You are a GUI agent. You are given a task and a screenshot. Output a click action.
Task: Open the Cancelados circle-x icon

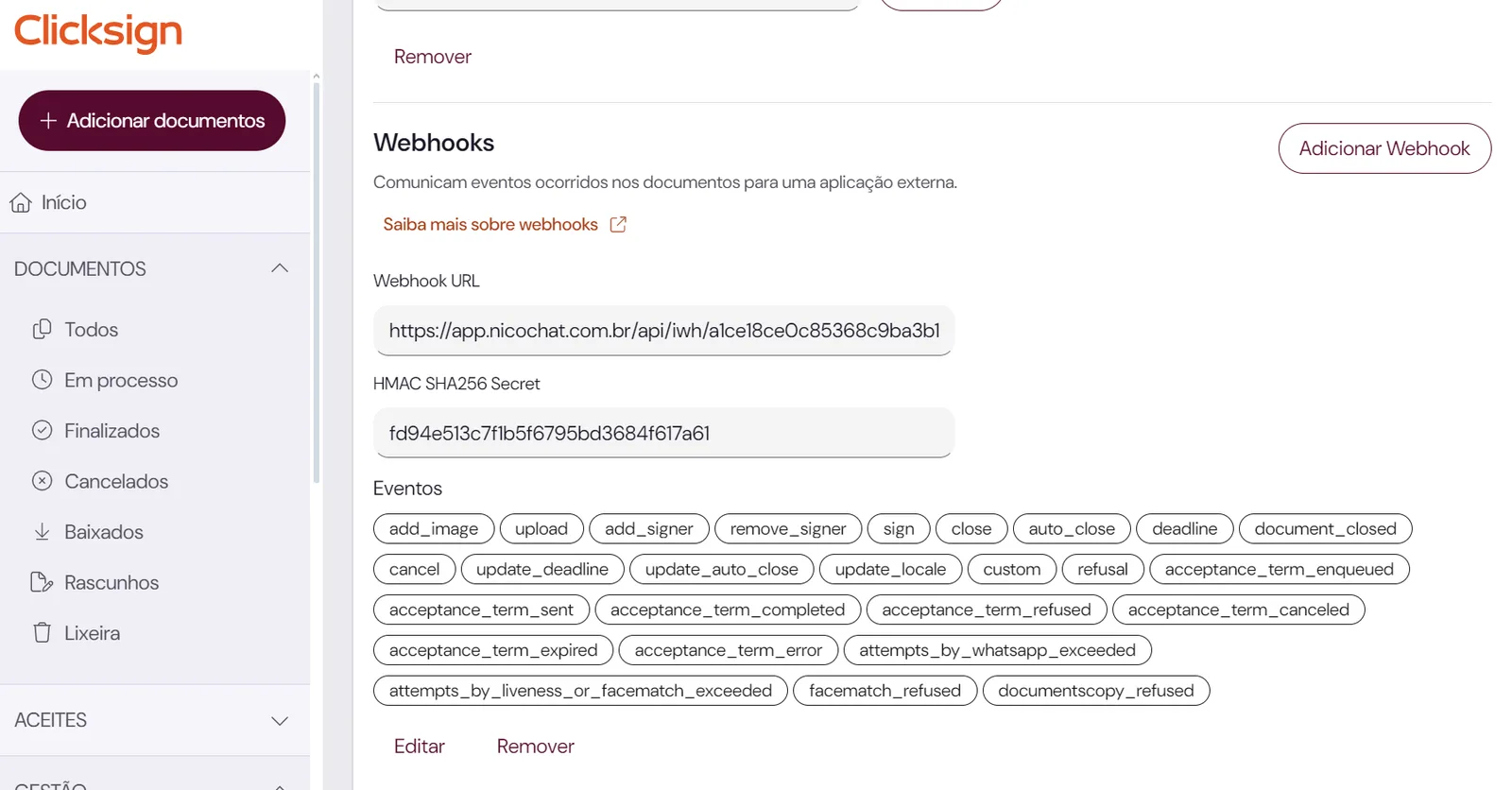(x=42, y=481)
